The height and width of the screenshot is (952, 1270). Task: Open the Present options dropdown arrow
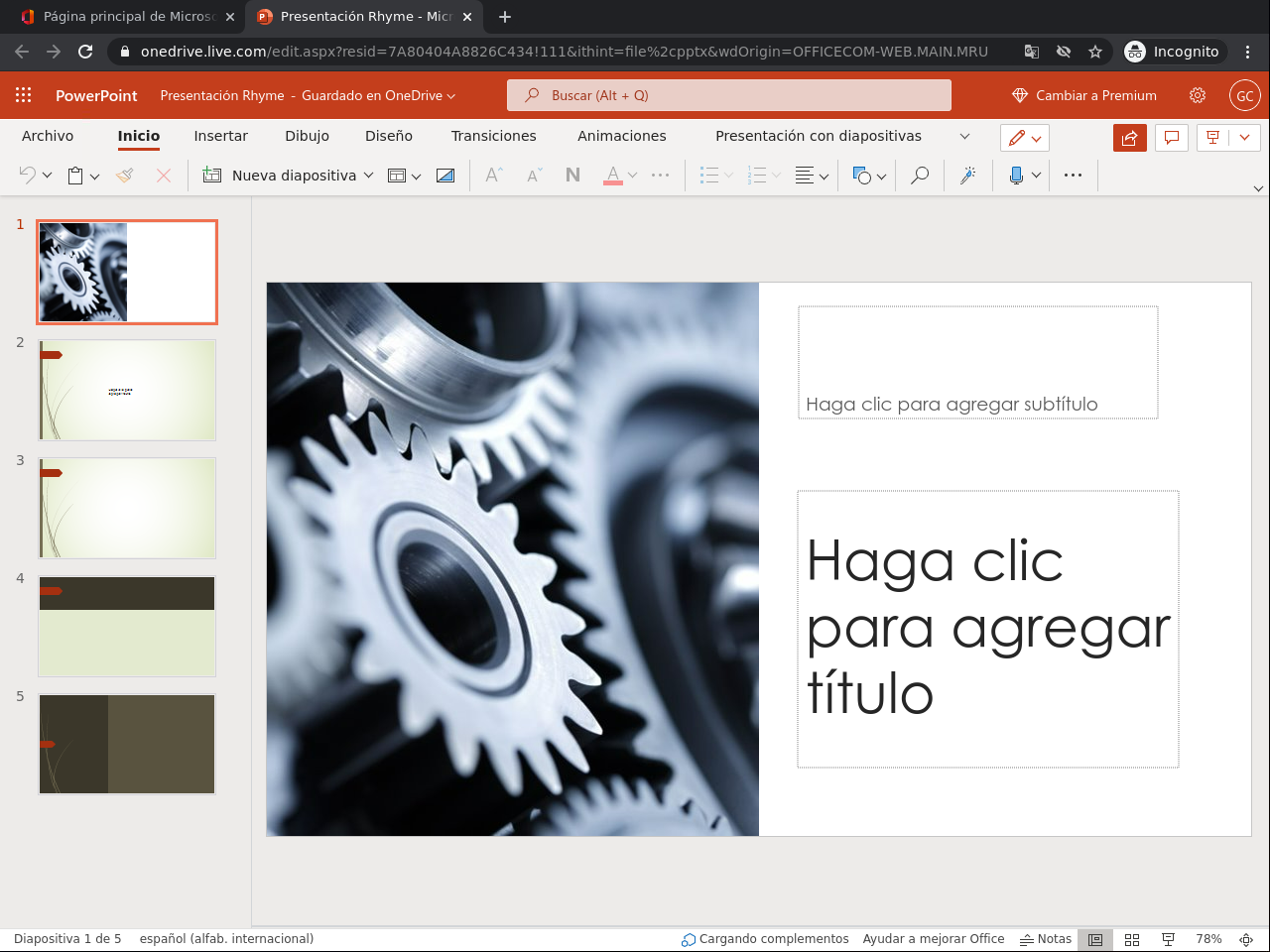1244,138
